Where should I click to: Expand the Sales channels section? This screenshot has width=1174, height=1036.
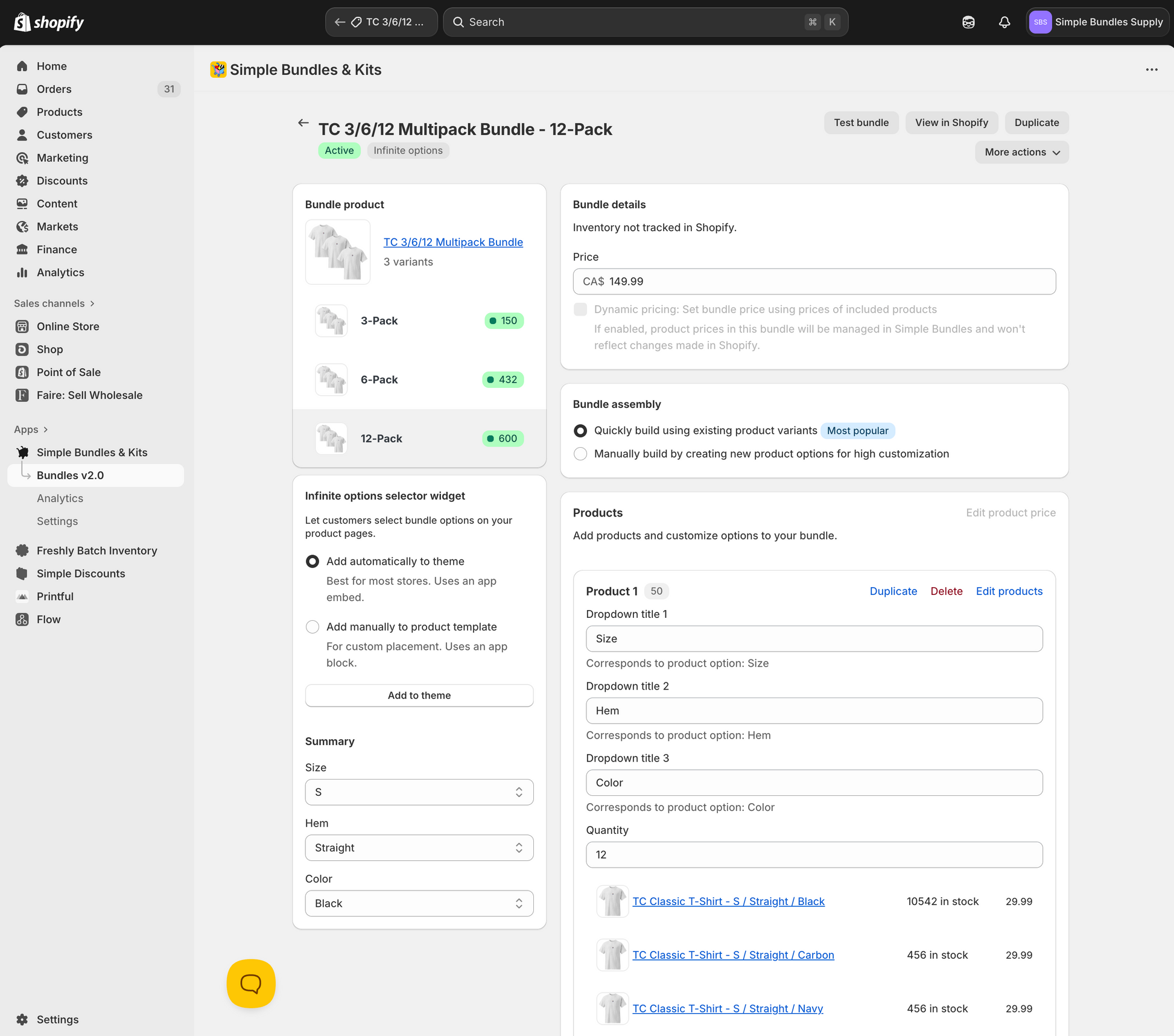[54, 303]
